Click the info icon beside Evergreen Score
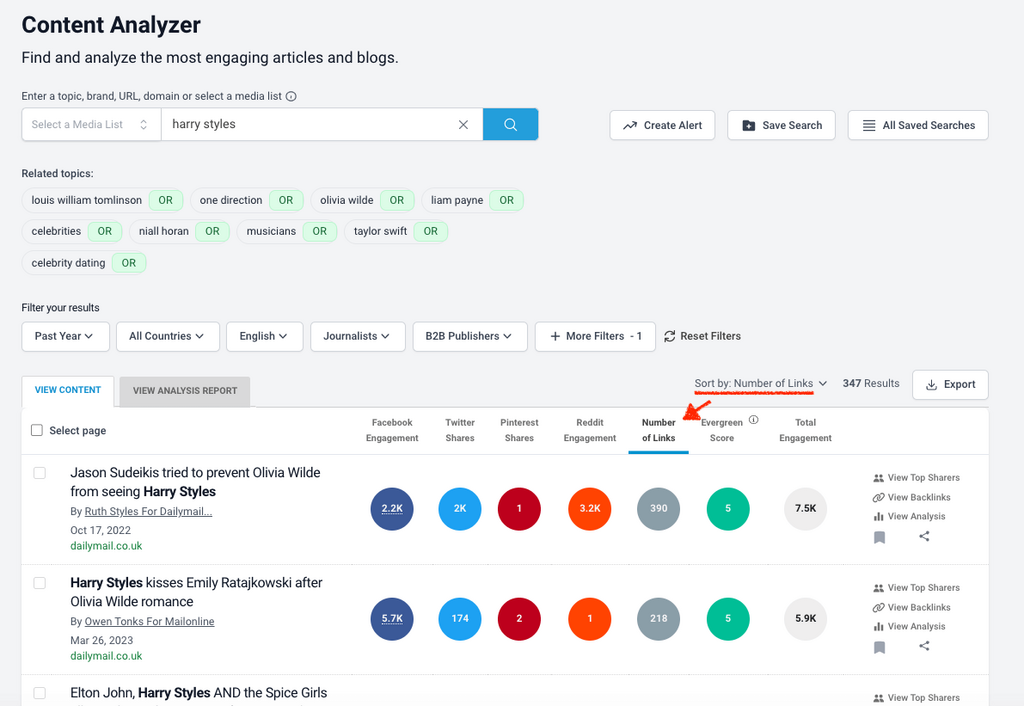The width and height of the screenshot is (1024, 706). (754, 420)
